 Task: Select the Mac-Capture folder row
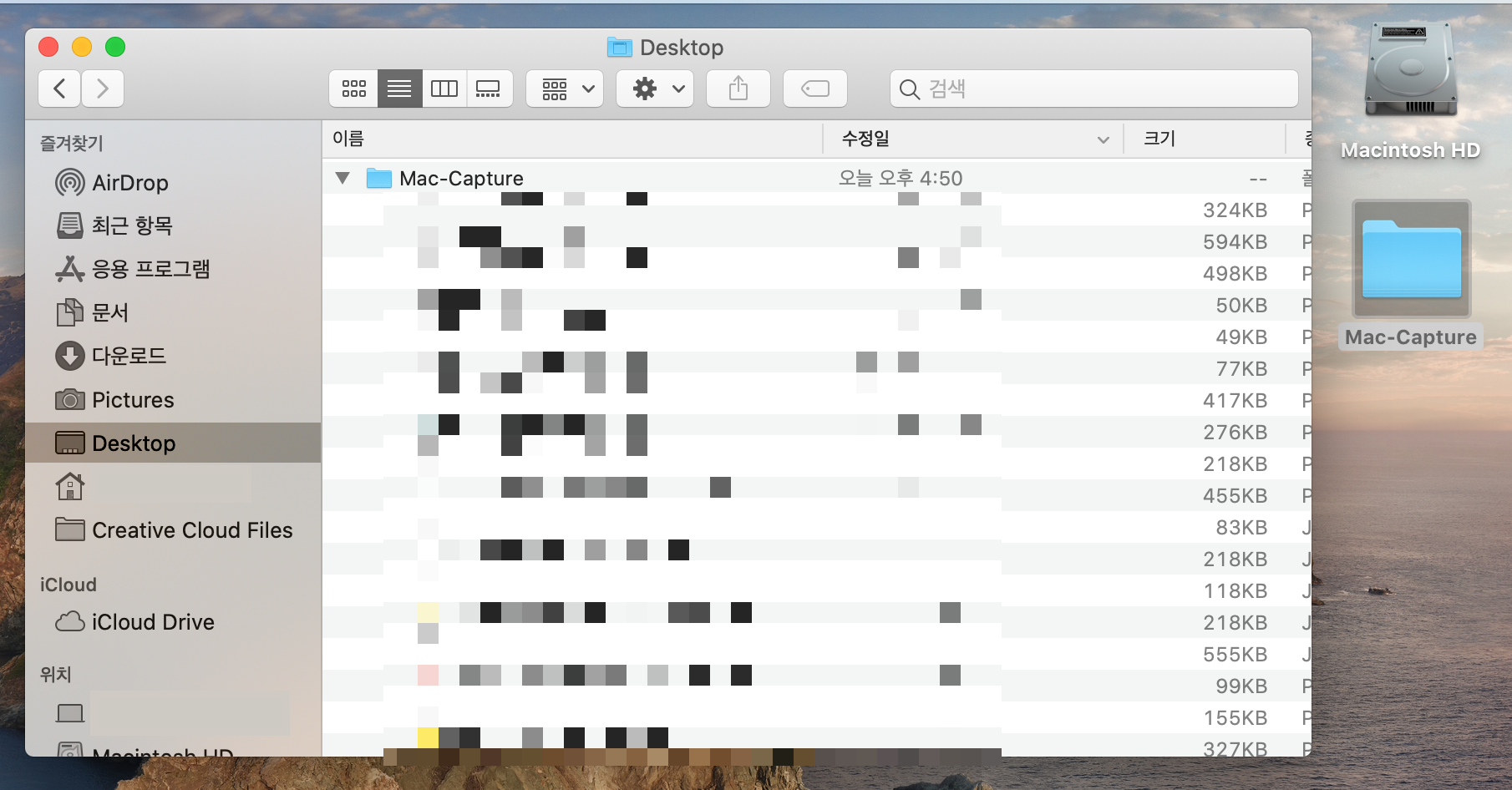pos(816,178)
